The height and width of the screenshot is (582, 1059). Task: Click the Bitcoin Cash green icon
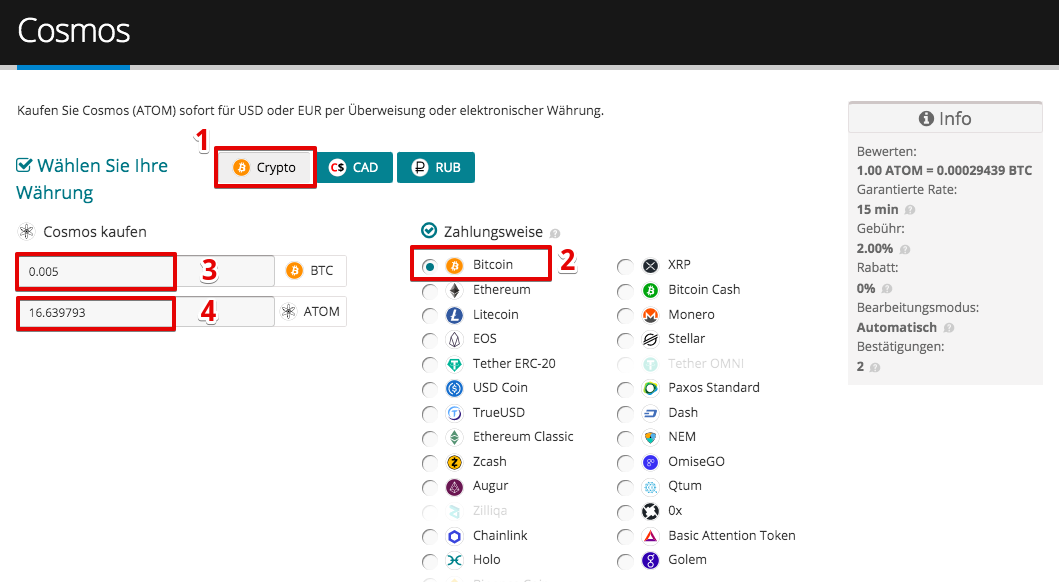click(x=650, y=290)
